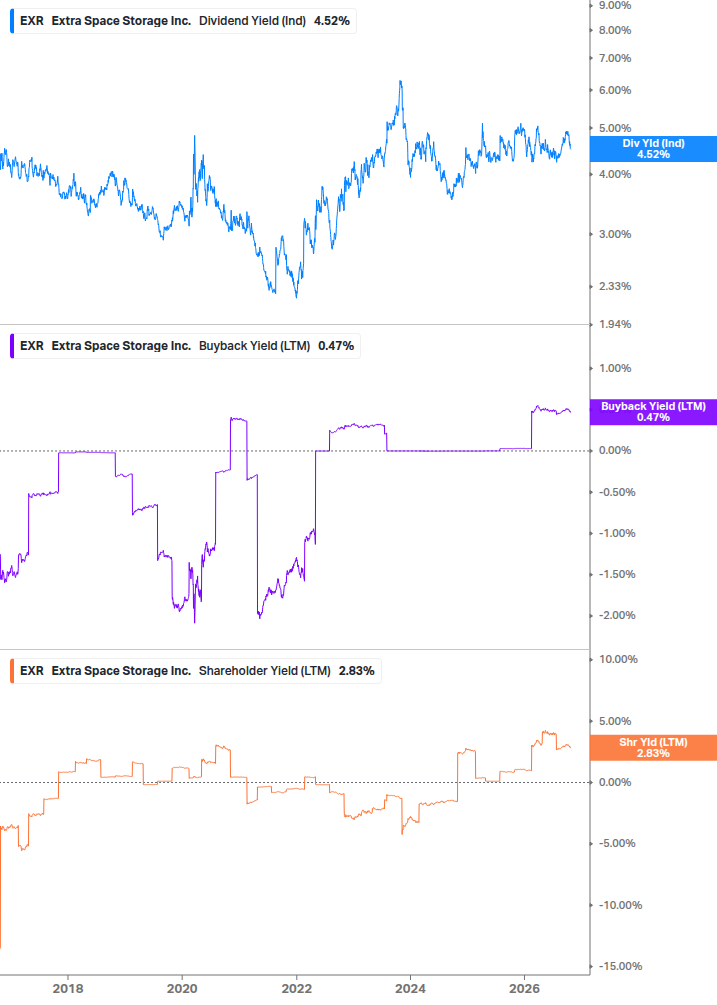Click the 6.00% tick on dividend yield axis
The width and height of the screenshot is (717, 1005).
tap(615, 90)
